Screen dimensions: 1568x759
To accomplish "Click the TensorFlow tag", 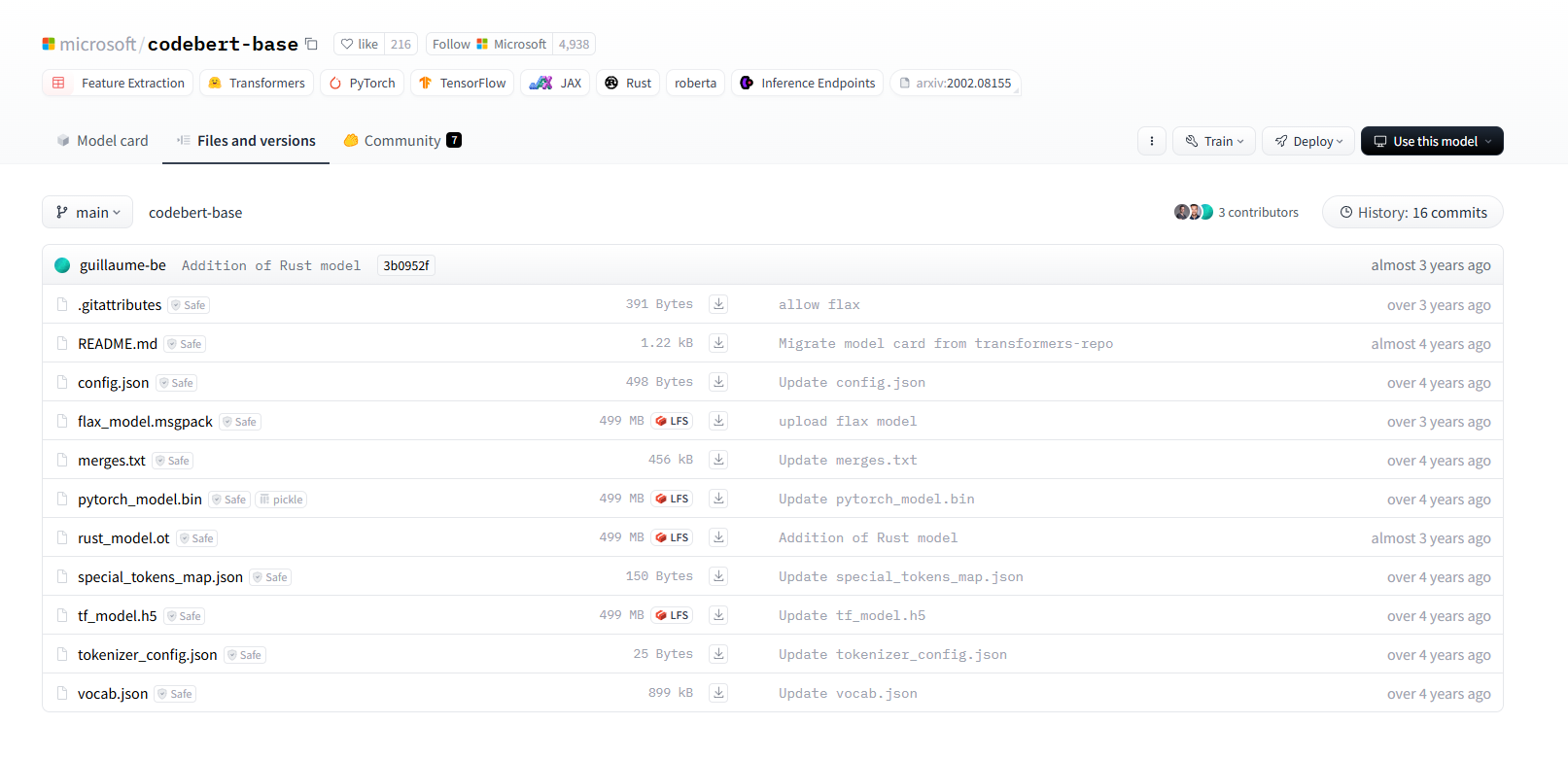I will 462,83.
